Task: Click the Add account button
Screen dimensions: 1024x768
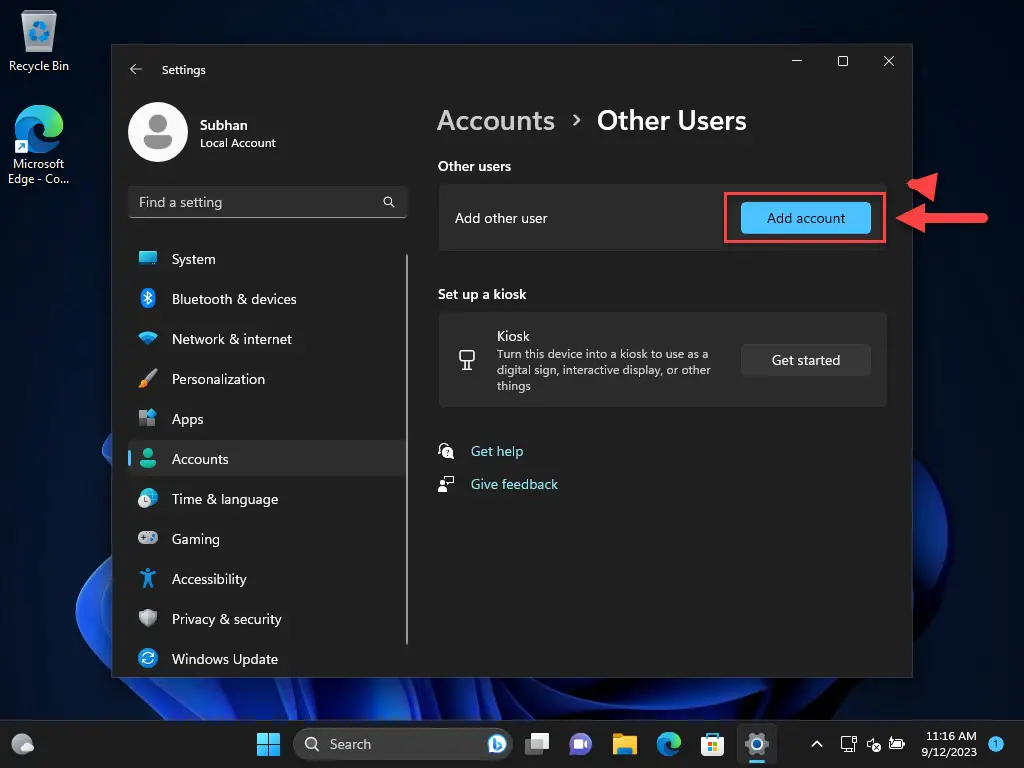Action: 805,218
